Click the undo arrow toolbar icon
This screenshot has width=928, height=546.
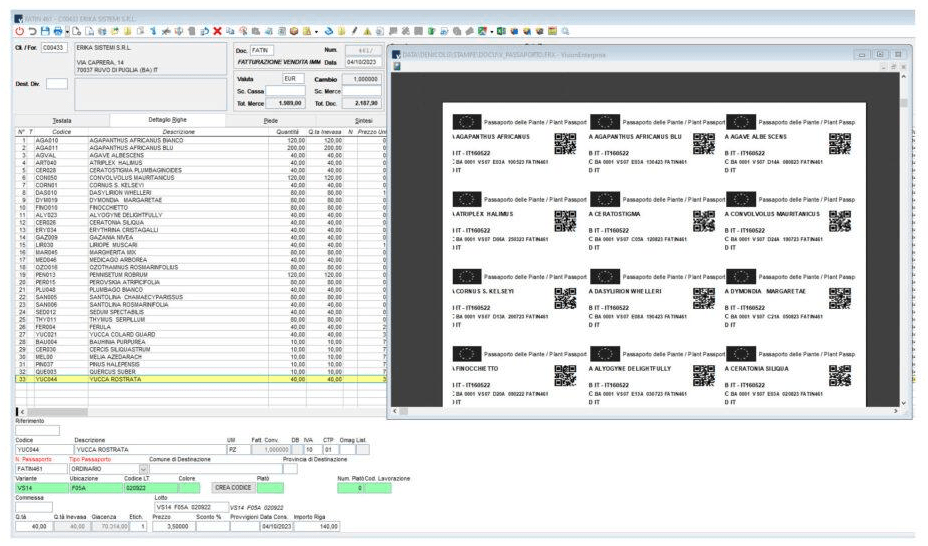point(33,31)
